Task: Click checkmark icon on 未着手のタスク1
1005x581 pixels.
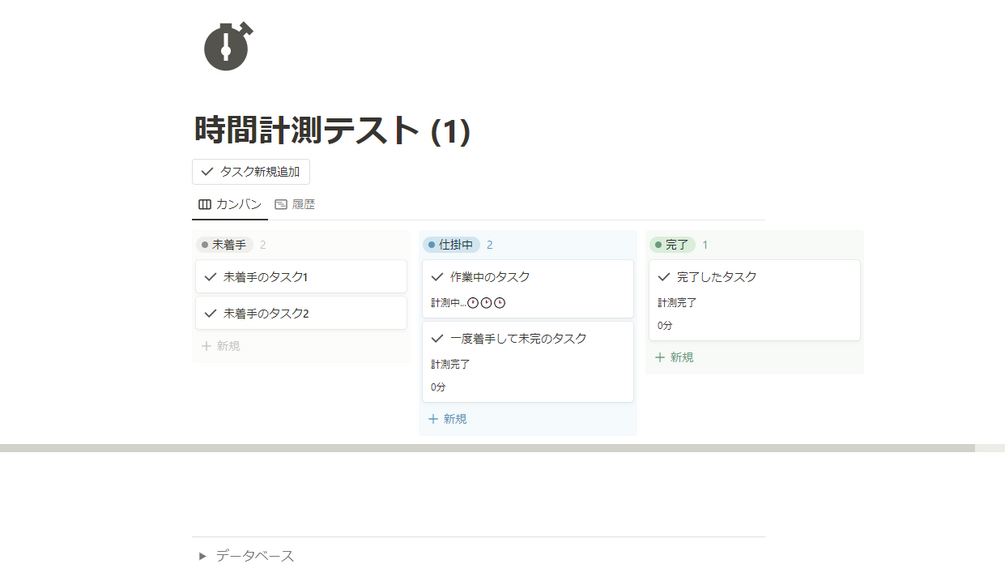Action: (210, 277)
